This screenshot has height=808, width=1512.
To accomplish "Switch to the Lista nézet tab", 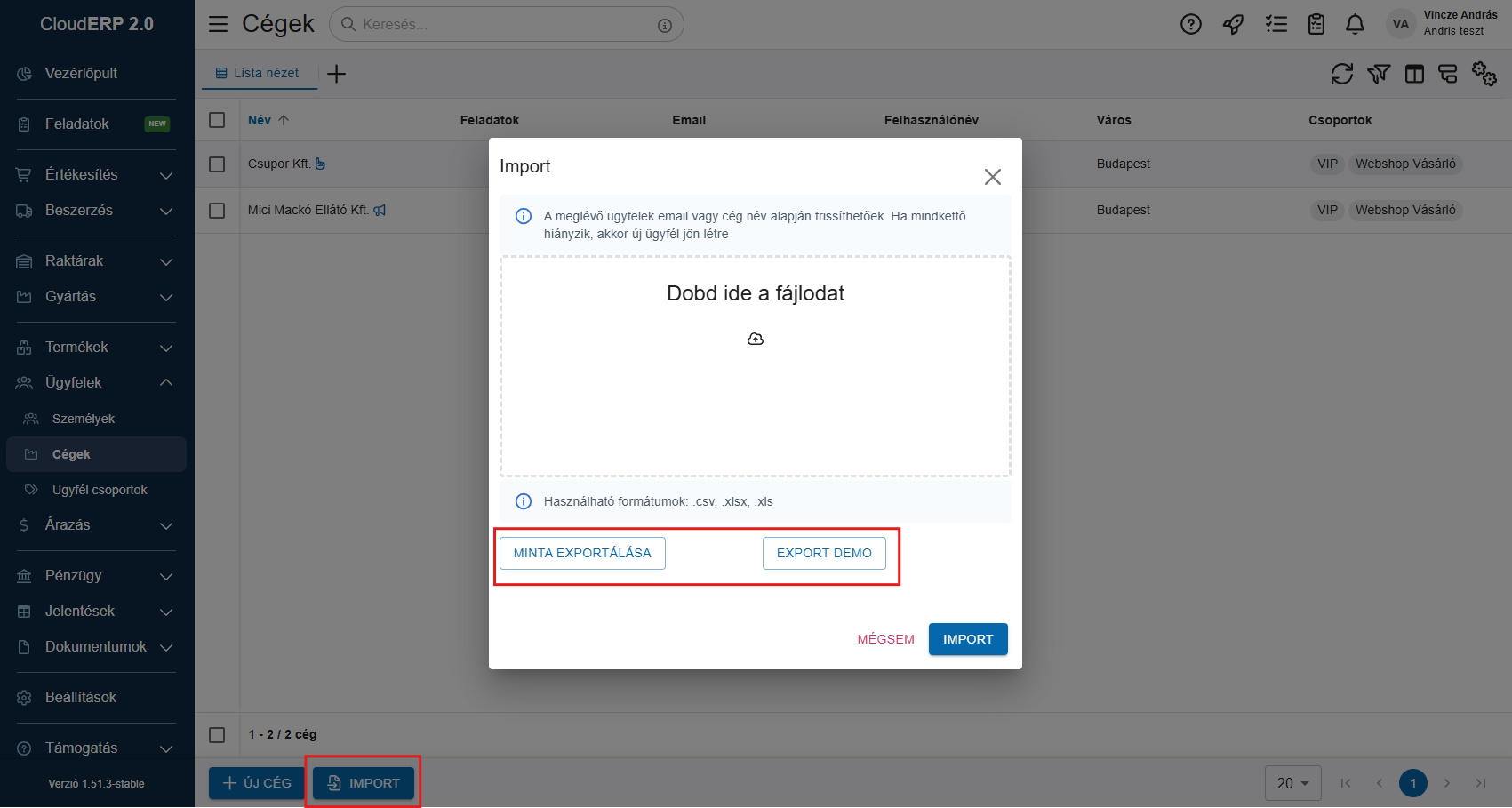I will [259, 74].
